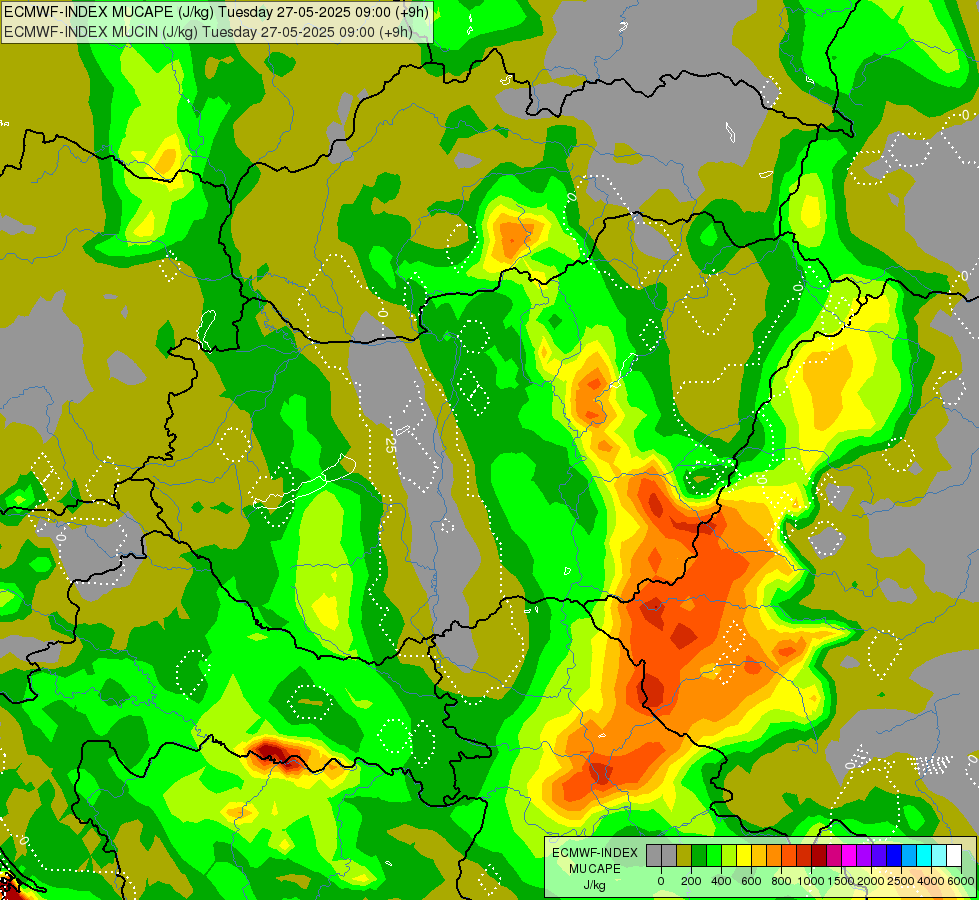
Task: Select the purple legend swatch before 2000
Action: tap(865, 855)
